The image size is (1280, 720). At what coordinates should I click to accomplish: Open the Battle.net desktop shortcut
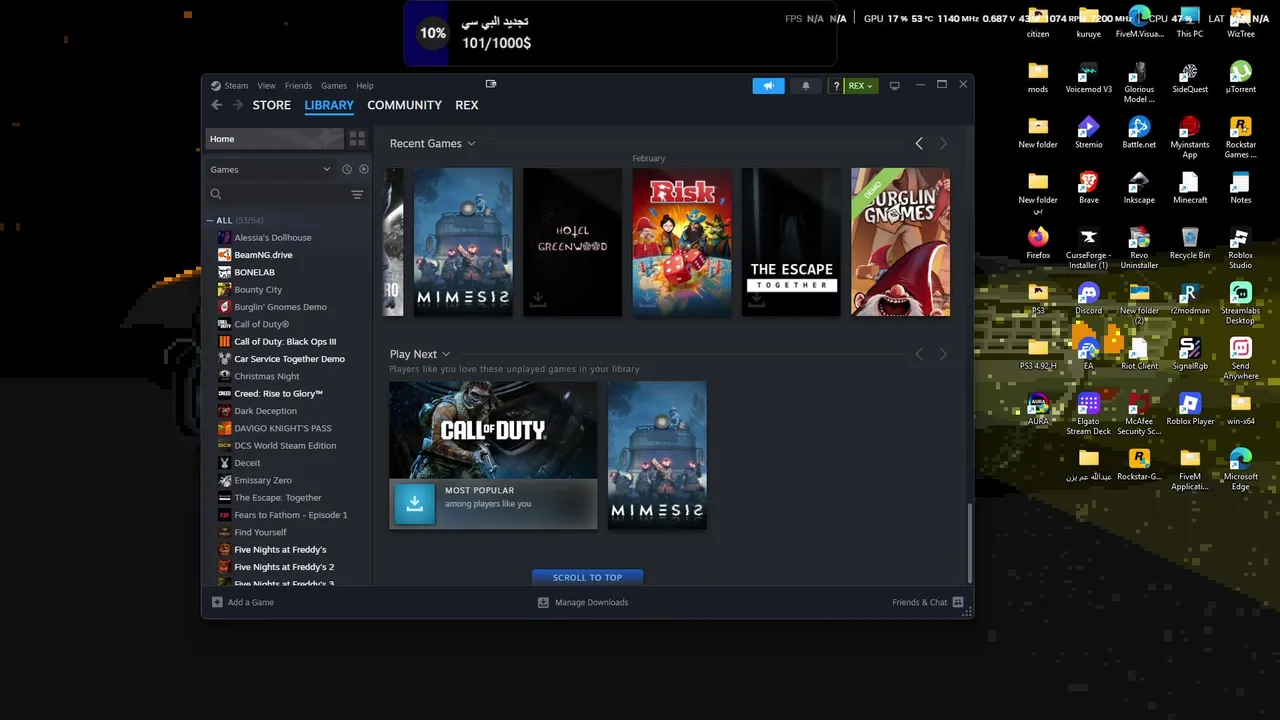click(1139, 132)
